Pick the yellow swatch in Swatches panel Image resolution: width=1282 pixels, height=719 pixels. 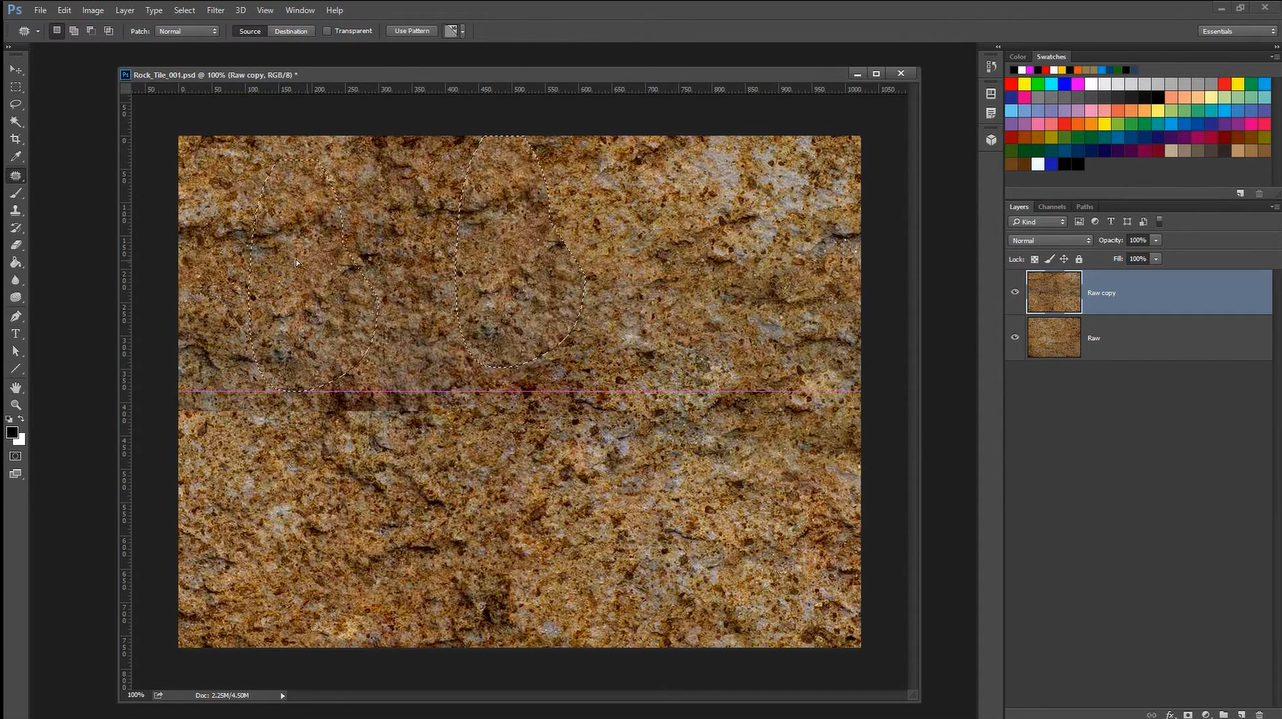(1024, 85)
